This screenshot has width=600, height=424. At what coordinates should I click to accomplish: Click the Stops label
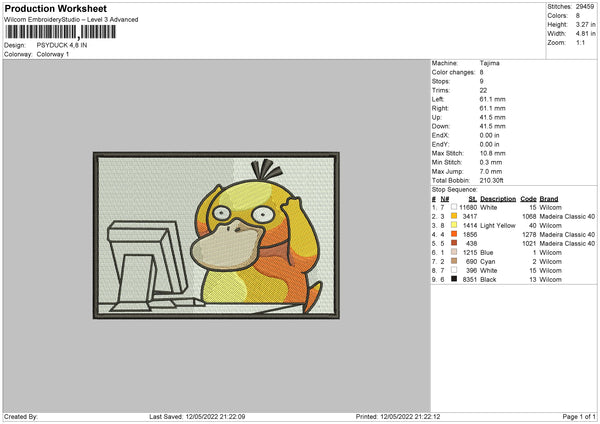[x=441, y=81]
